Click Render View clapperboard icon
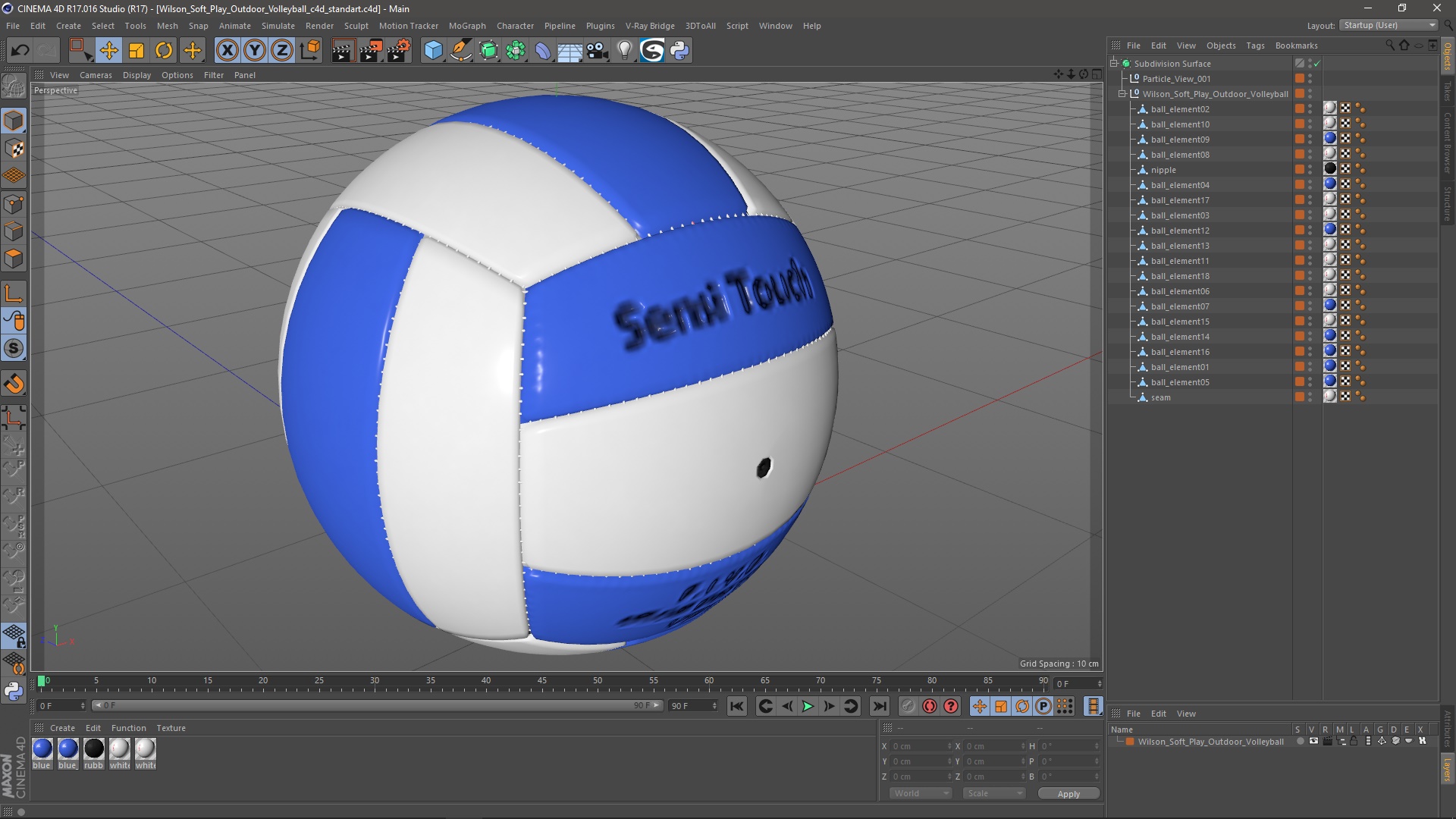Viewport: 1456px width, 819px height. tap(343, 51)
